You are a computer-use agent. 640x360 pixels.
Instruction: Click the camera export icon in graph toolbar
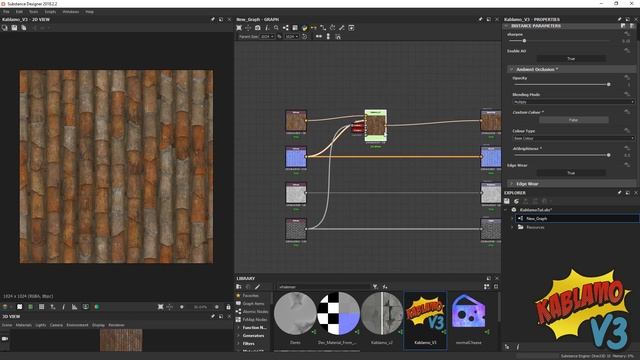pyautogui.click(x=258, y=28)
